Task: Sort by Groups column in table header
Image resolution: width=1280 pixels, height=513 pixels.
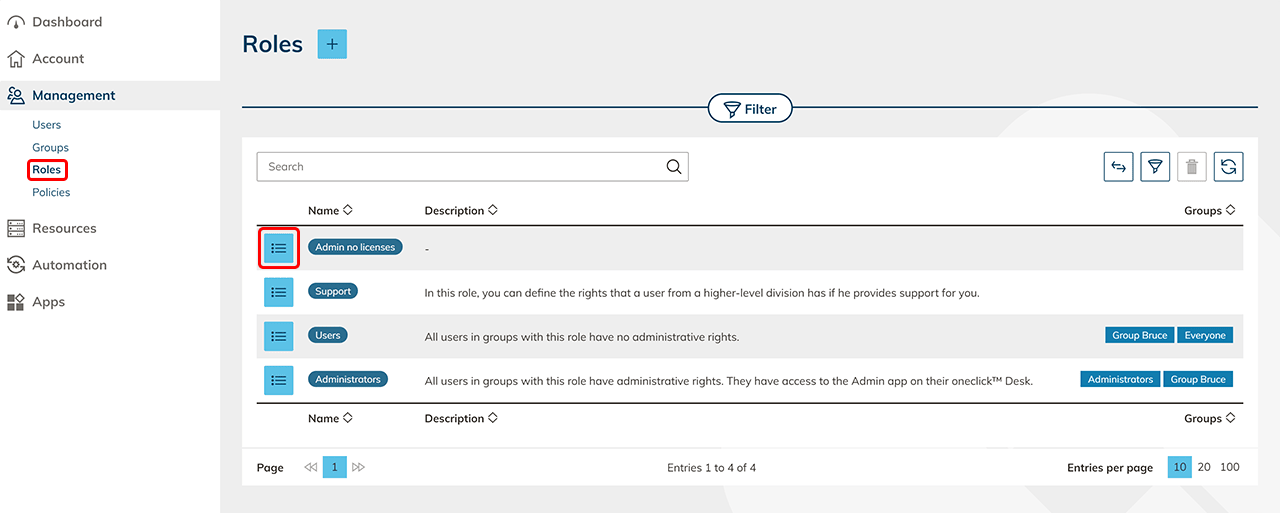Action: tap(1209, 211)
